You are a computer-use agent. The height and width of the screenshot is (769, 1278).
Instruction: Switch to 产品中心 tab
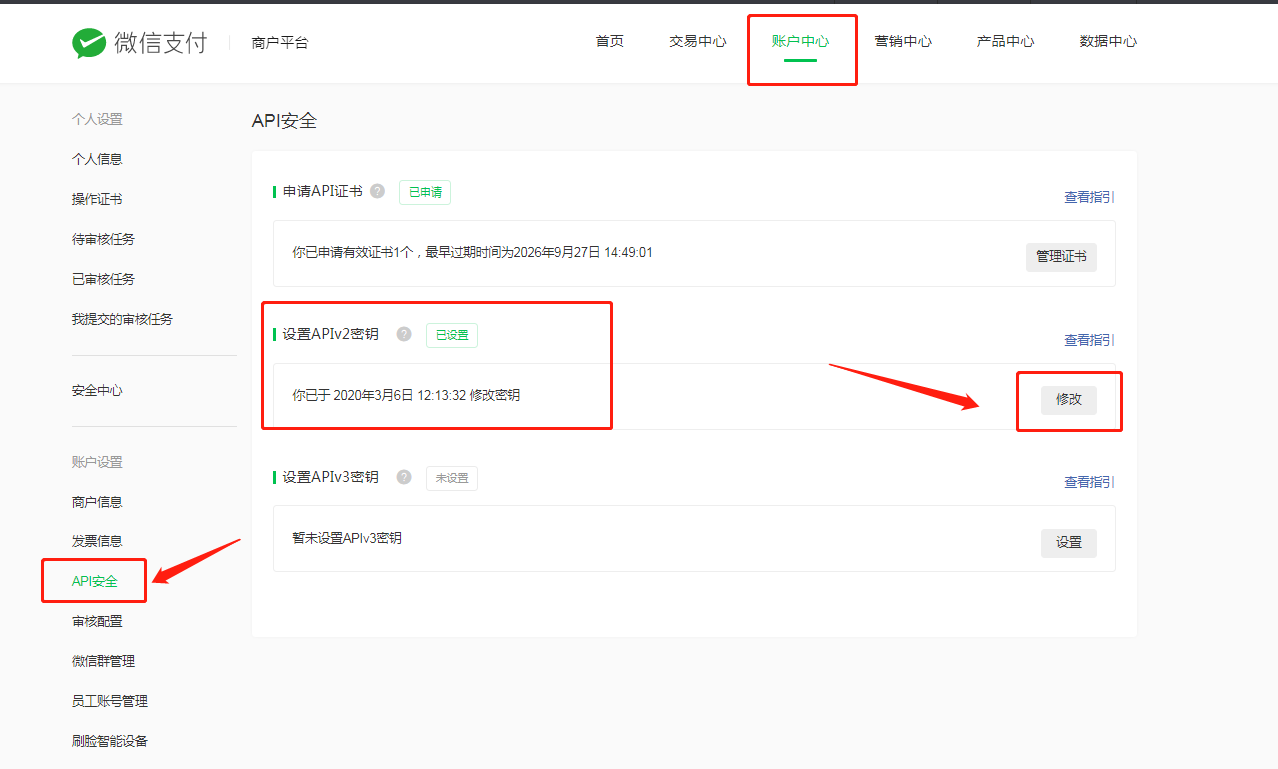[x=1005, y=42]
